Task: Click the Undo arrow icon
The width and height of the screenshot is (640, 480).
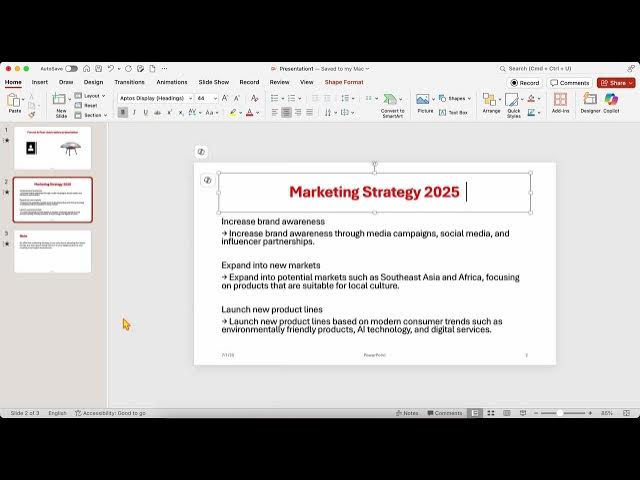Action: (x=111, y=69)
